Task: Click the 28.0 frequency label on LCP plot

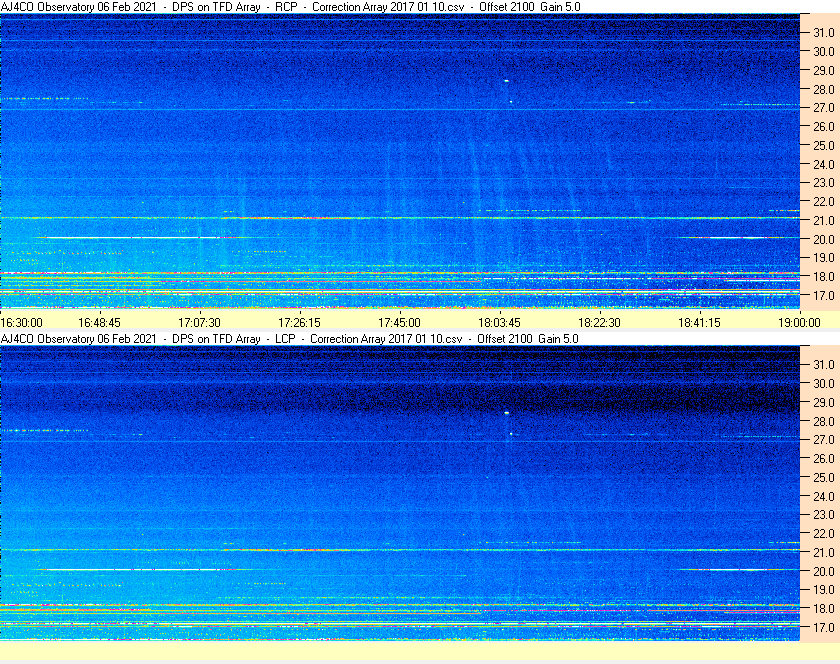Action: pos(824,421)
